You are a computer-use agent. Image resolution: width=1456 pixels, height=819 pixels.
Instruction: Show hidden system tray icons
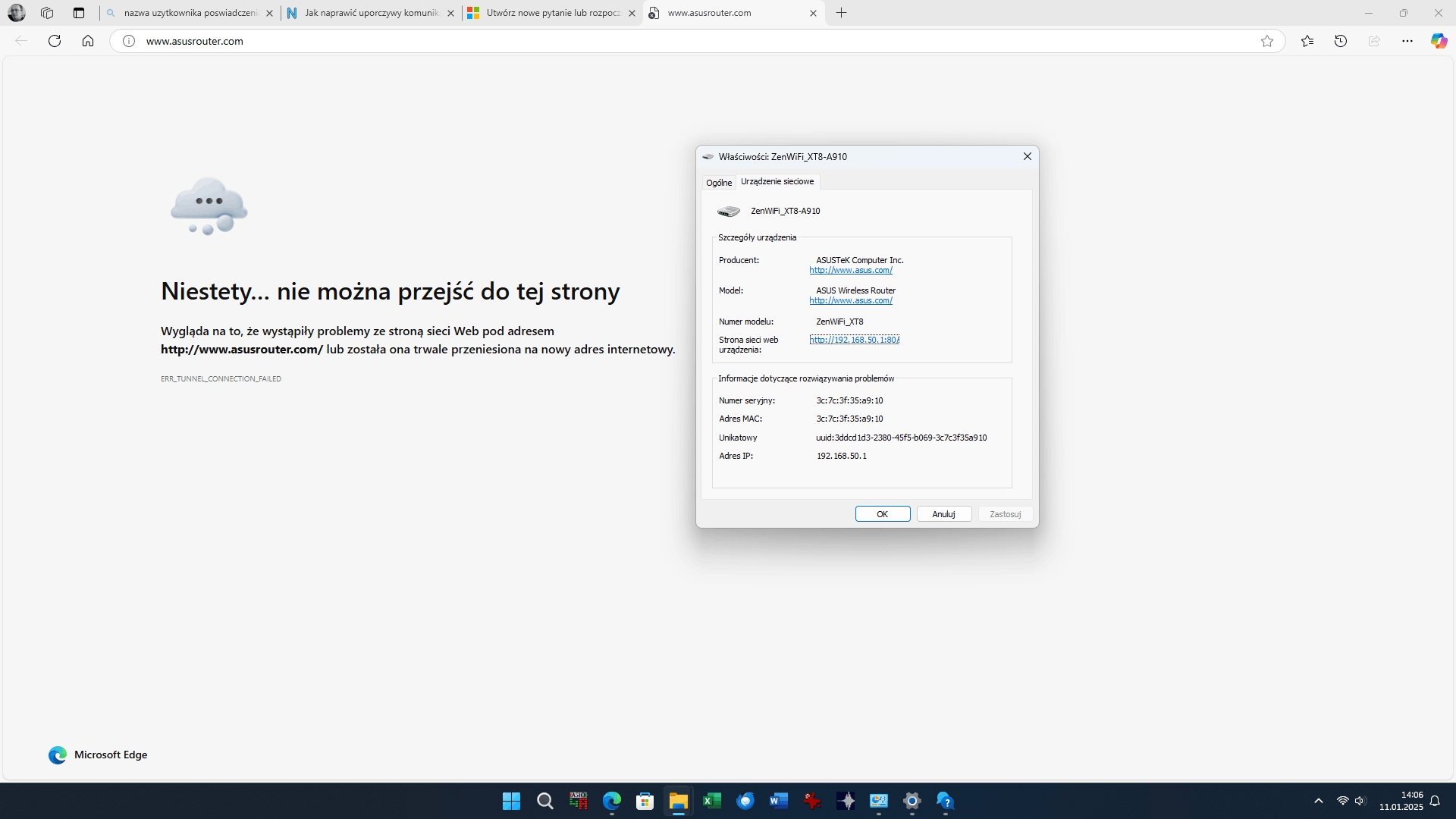(x=1319, y=801)
